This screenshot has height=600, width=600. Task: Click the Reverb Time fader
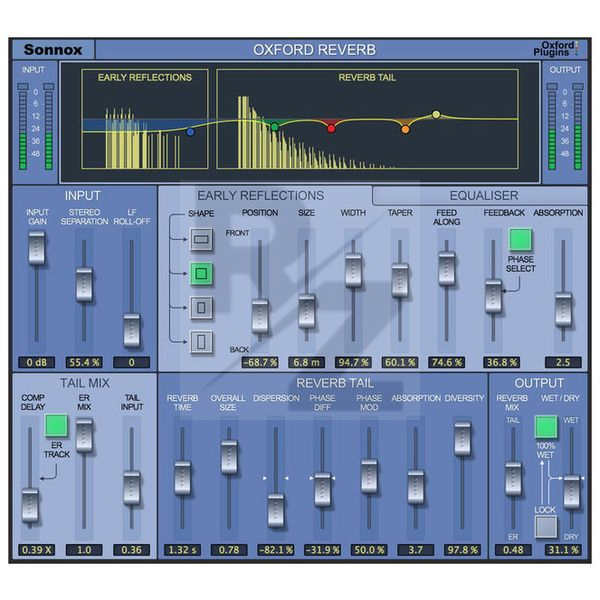click(183, 478)
